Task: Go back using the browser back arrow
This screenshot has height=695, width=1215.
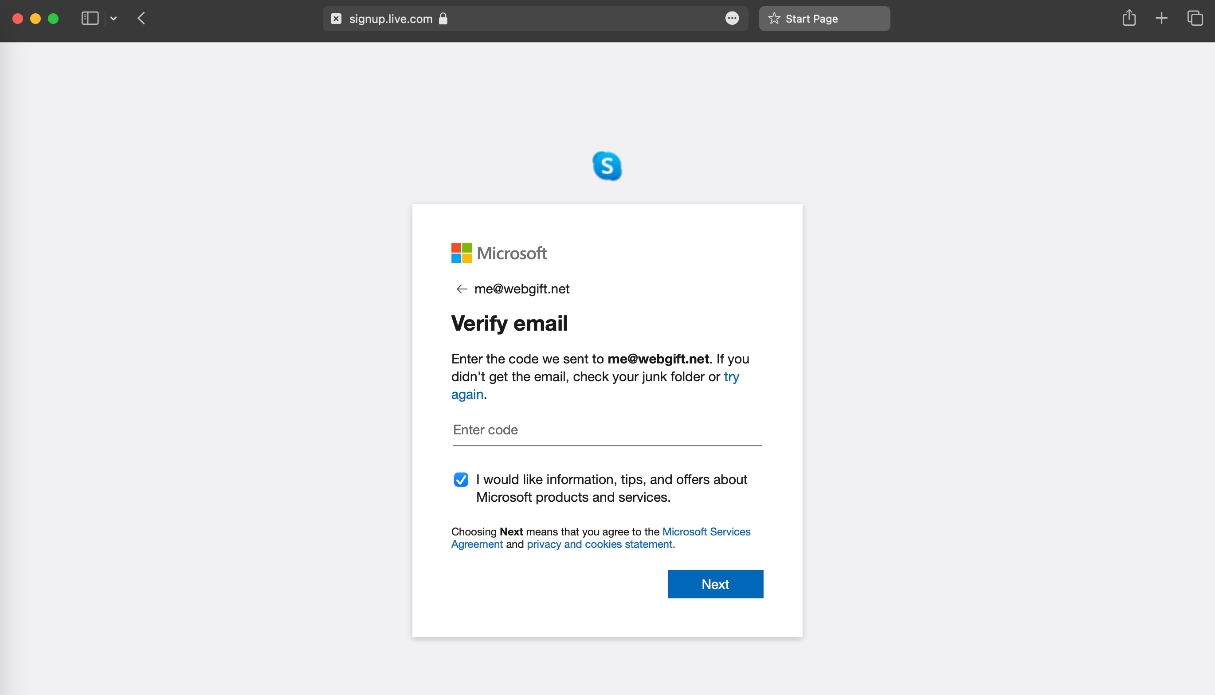Action: pyautogui.click(x=141, y=18)
